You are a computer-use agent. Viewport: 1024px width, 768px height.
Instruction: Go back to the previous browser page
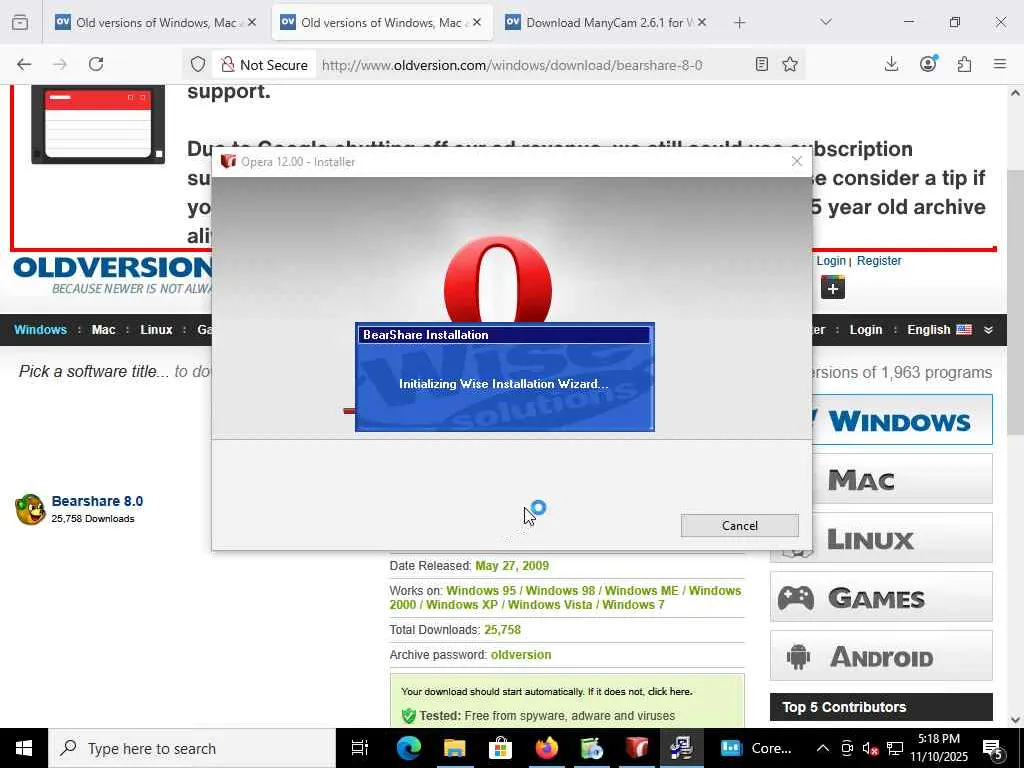[24, 64]
